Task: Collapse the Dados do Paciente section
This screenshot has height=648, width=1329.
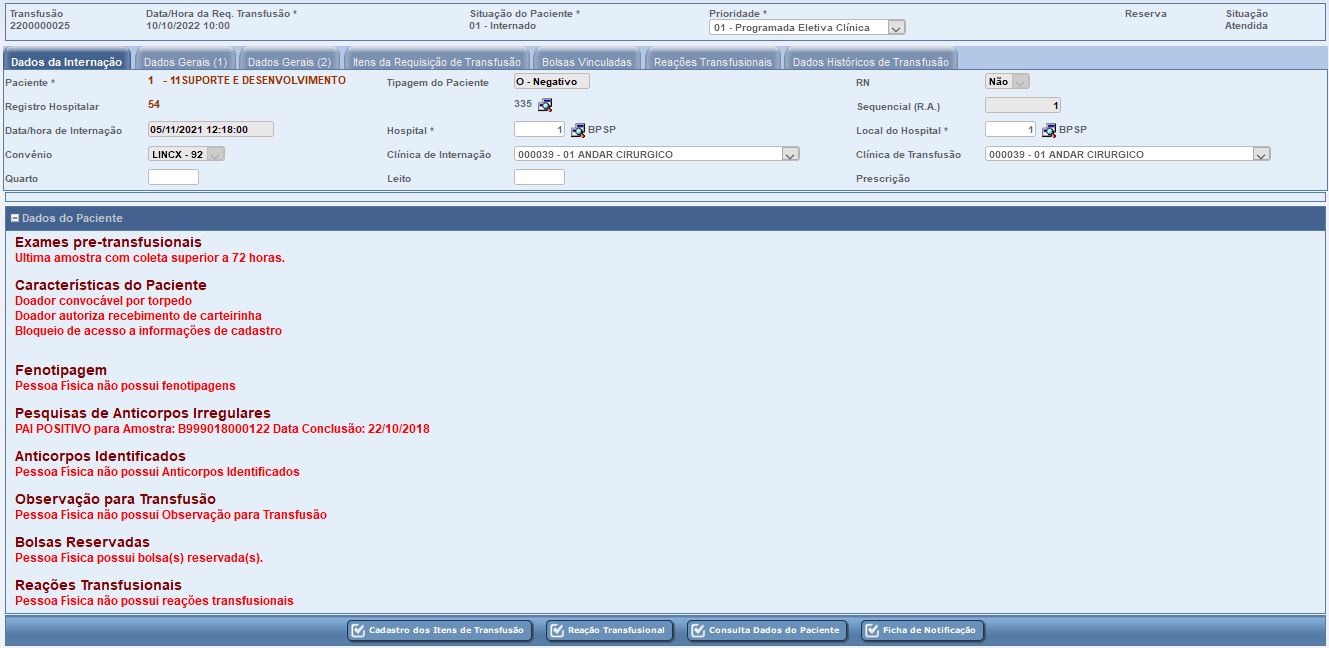Action: [15, 217]
